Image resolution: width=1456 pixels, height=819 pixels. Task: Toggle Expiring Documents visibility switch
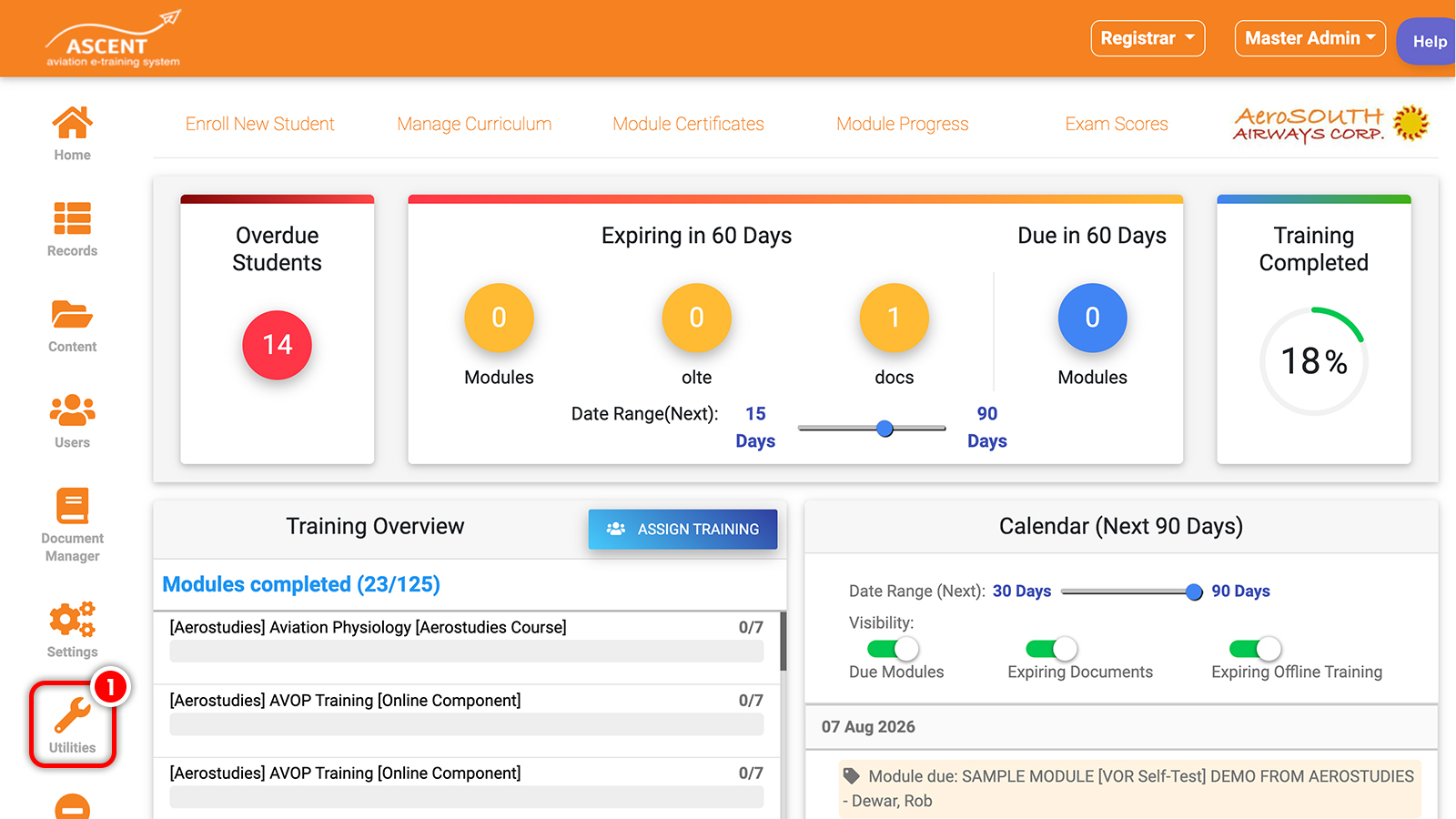point(1051,649)
